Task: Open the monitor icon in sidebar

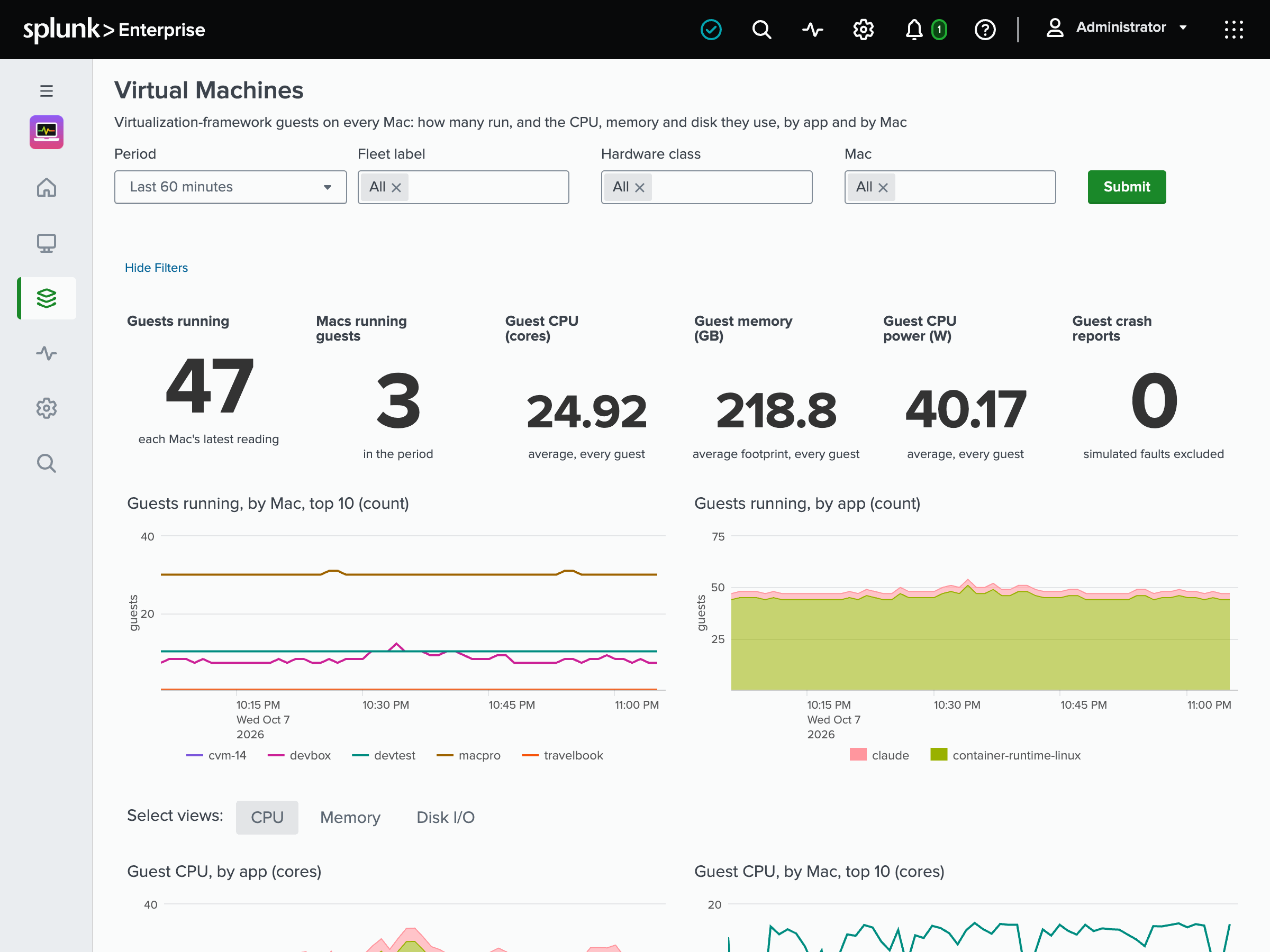Action: pos(47,243)
